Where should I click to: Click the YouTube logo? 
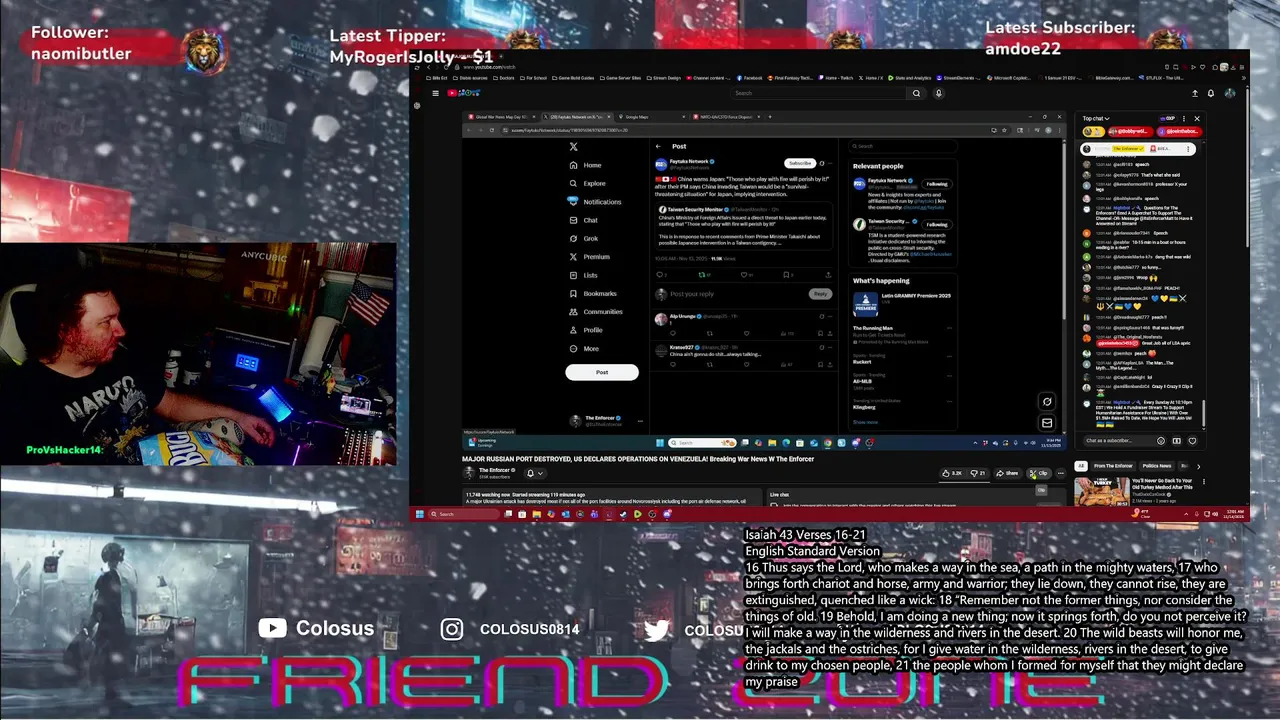pos(463,93)
